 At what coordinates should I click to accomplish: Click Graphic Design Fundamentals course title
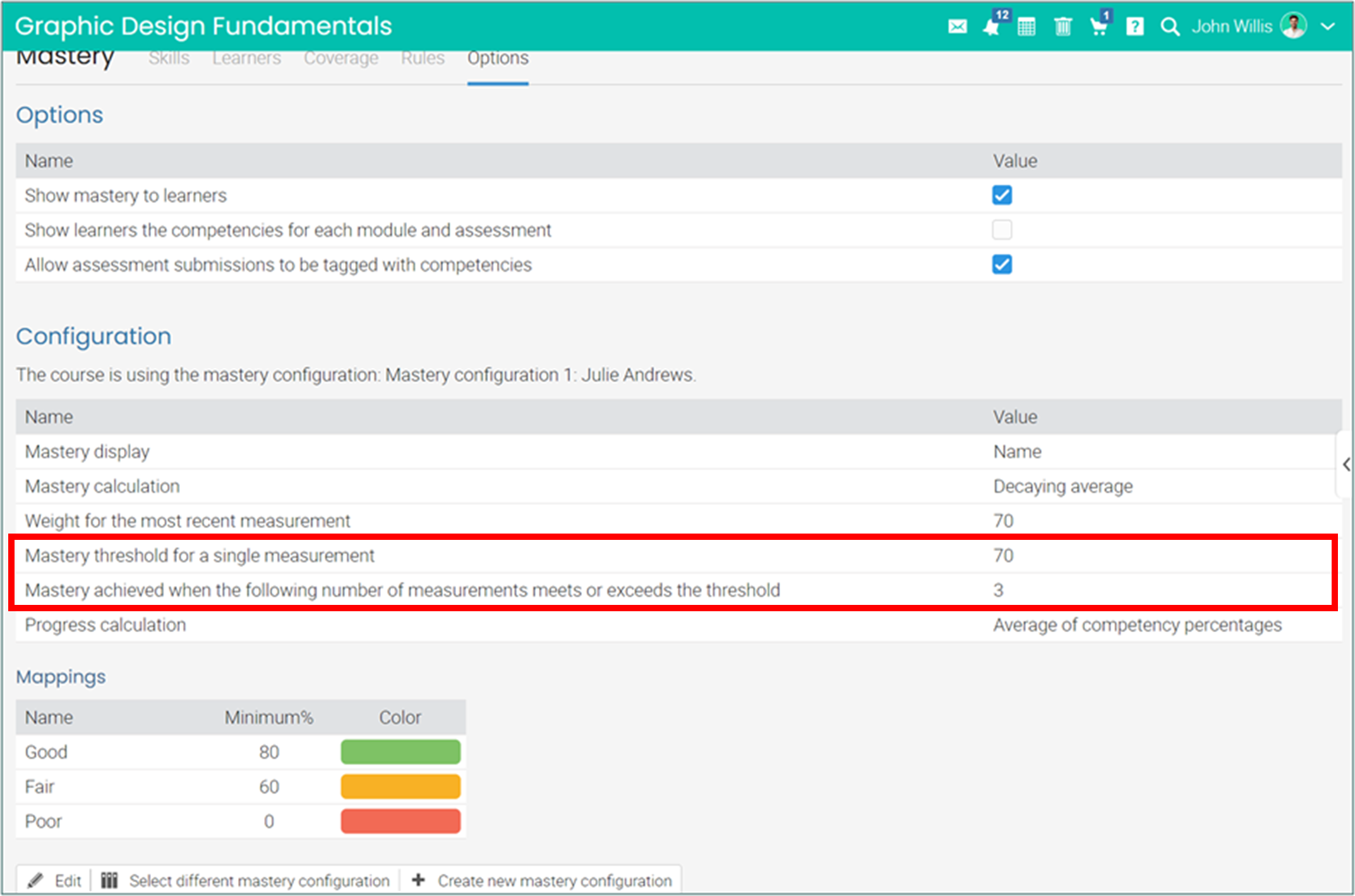click(x=203, y=27)
